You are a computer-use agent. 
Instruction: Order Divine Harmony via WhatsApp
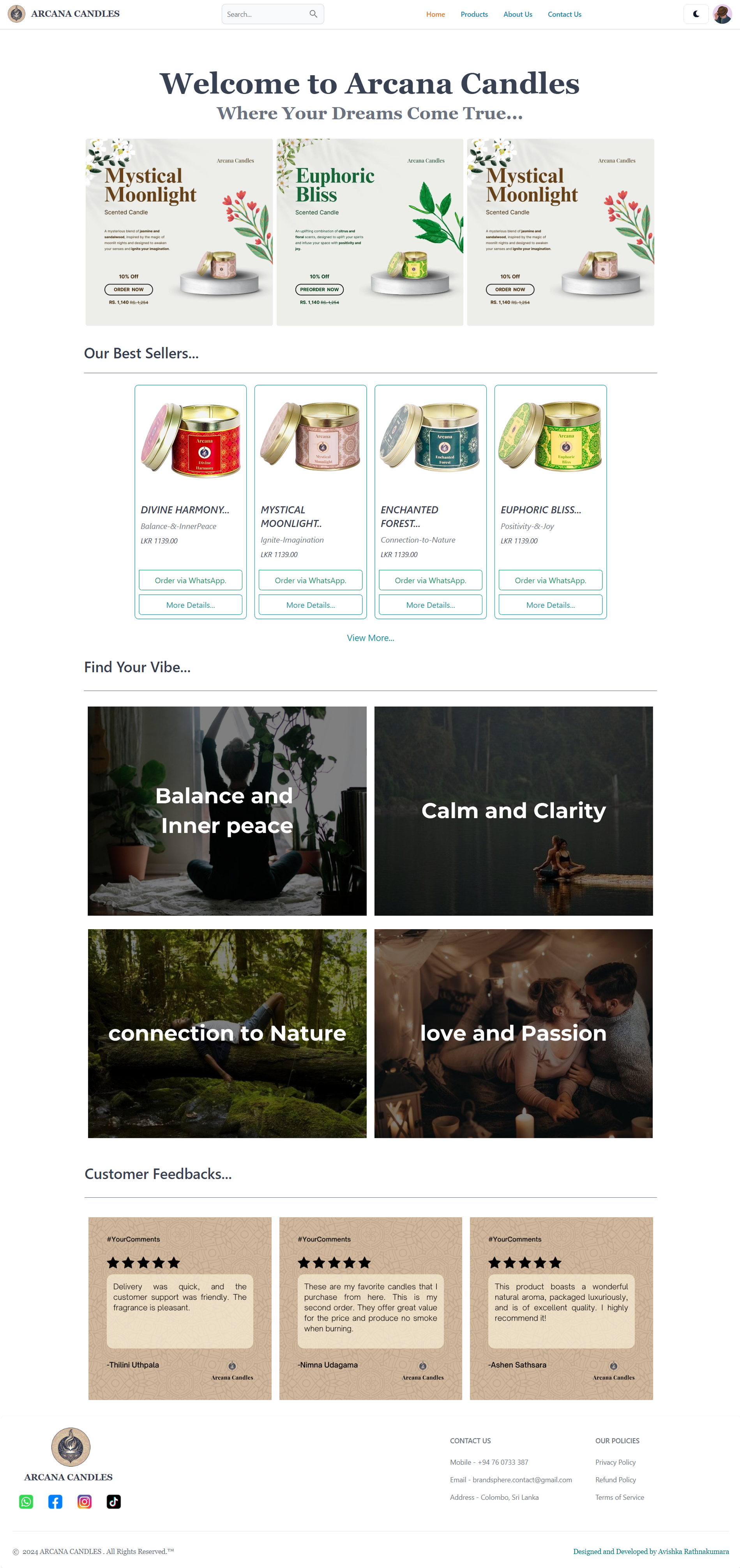191,580
